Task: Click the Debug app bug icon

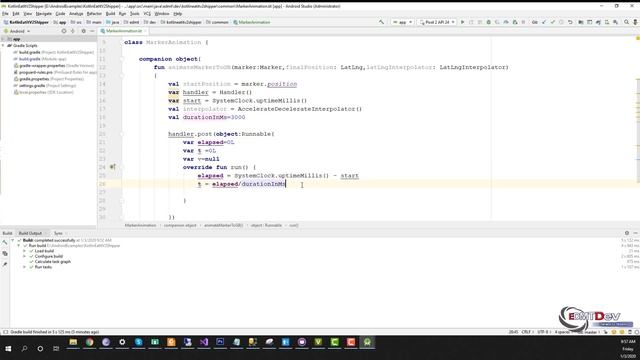Action: click(x=489, y=22)
